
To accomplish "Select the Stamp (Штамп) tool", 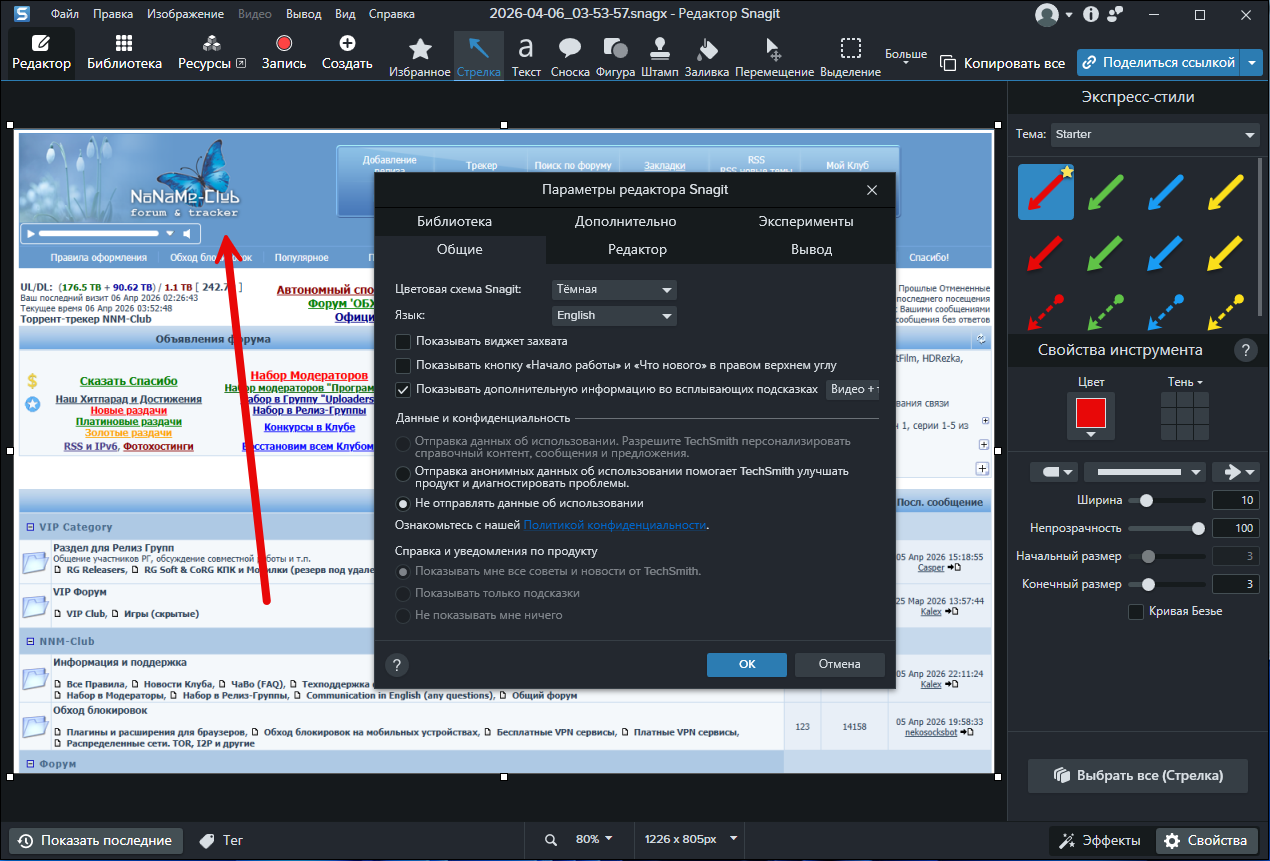I will pyautogui.click(x=659, y=55).
